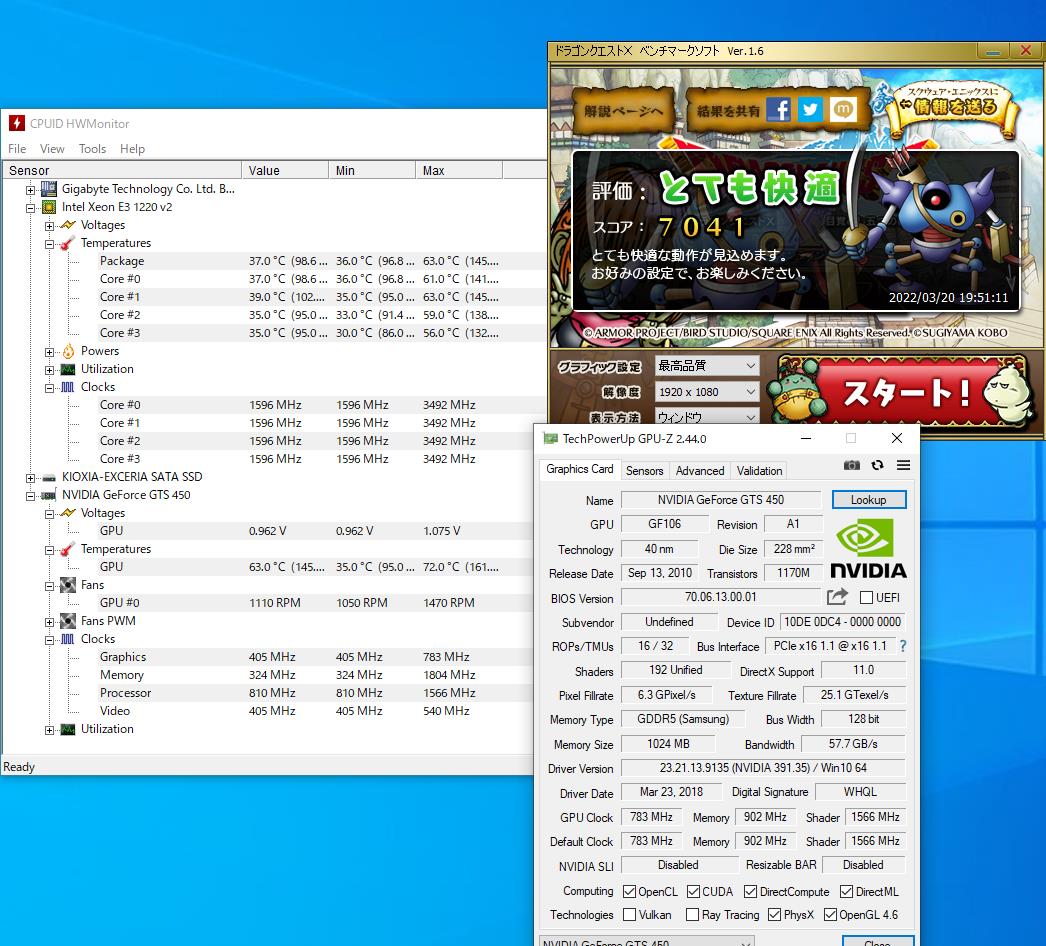Switch to GPU-Z Advanced tab
The image size is (1046, 946).
click(x=700, y=470)
